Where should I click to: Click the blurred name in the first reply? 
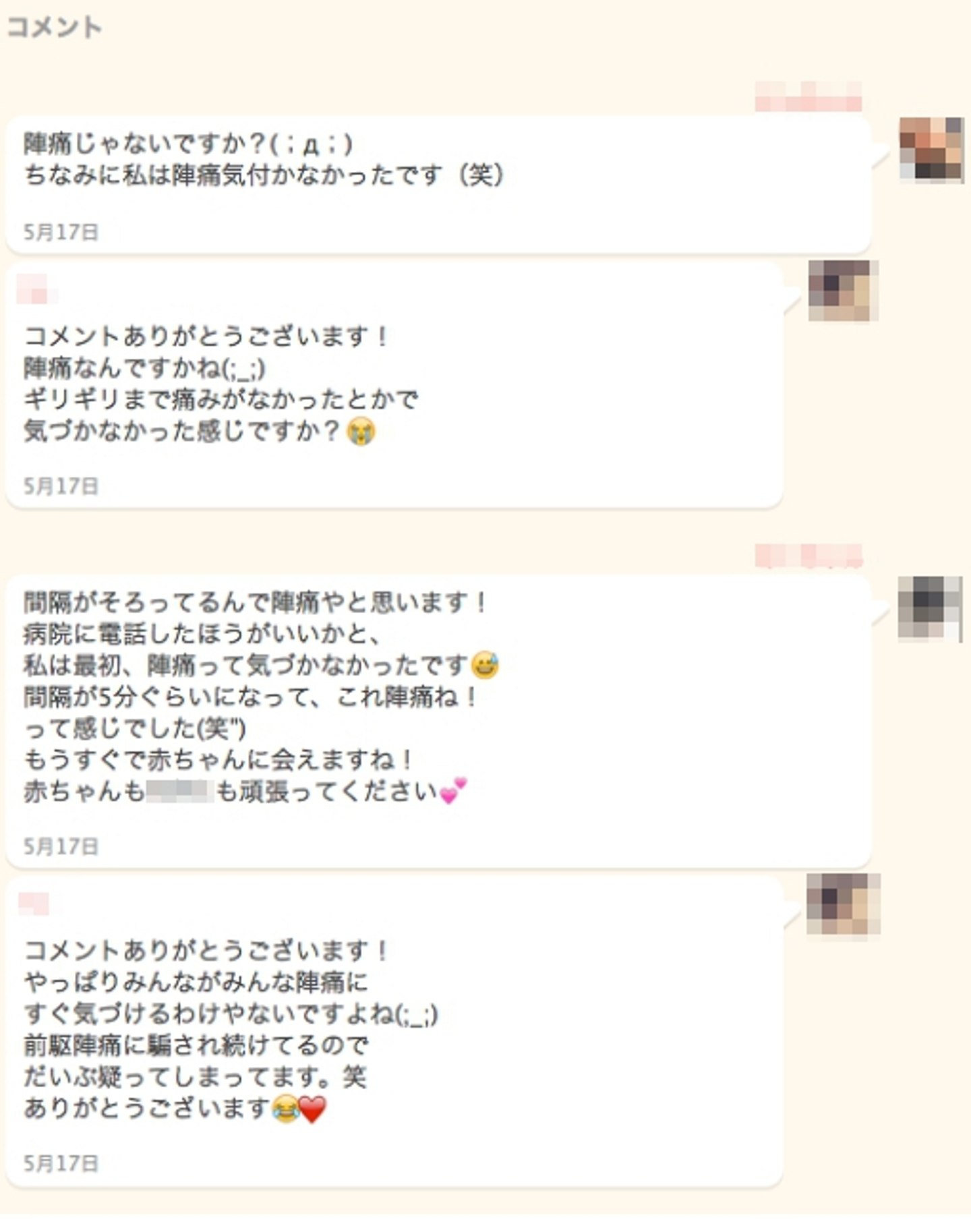click(37, 289)
